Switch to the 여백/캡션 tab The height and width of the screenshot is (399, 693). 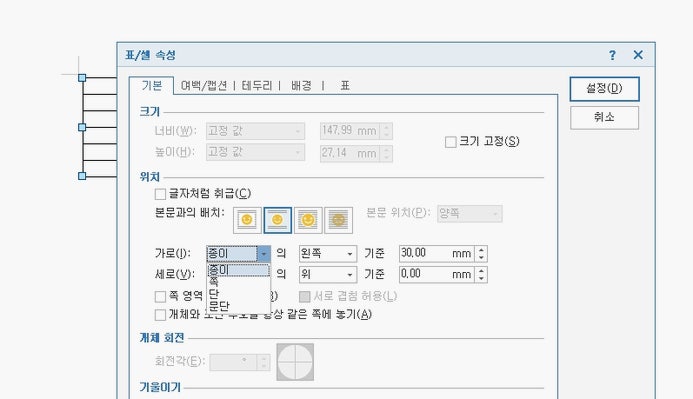click(204, 86)
